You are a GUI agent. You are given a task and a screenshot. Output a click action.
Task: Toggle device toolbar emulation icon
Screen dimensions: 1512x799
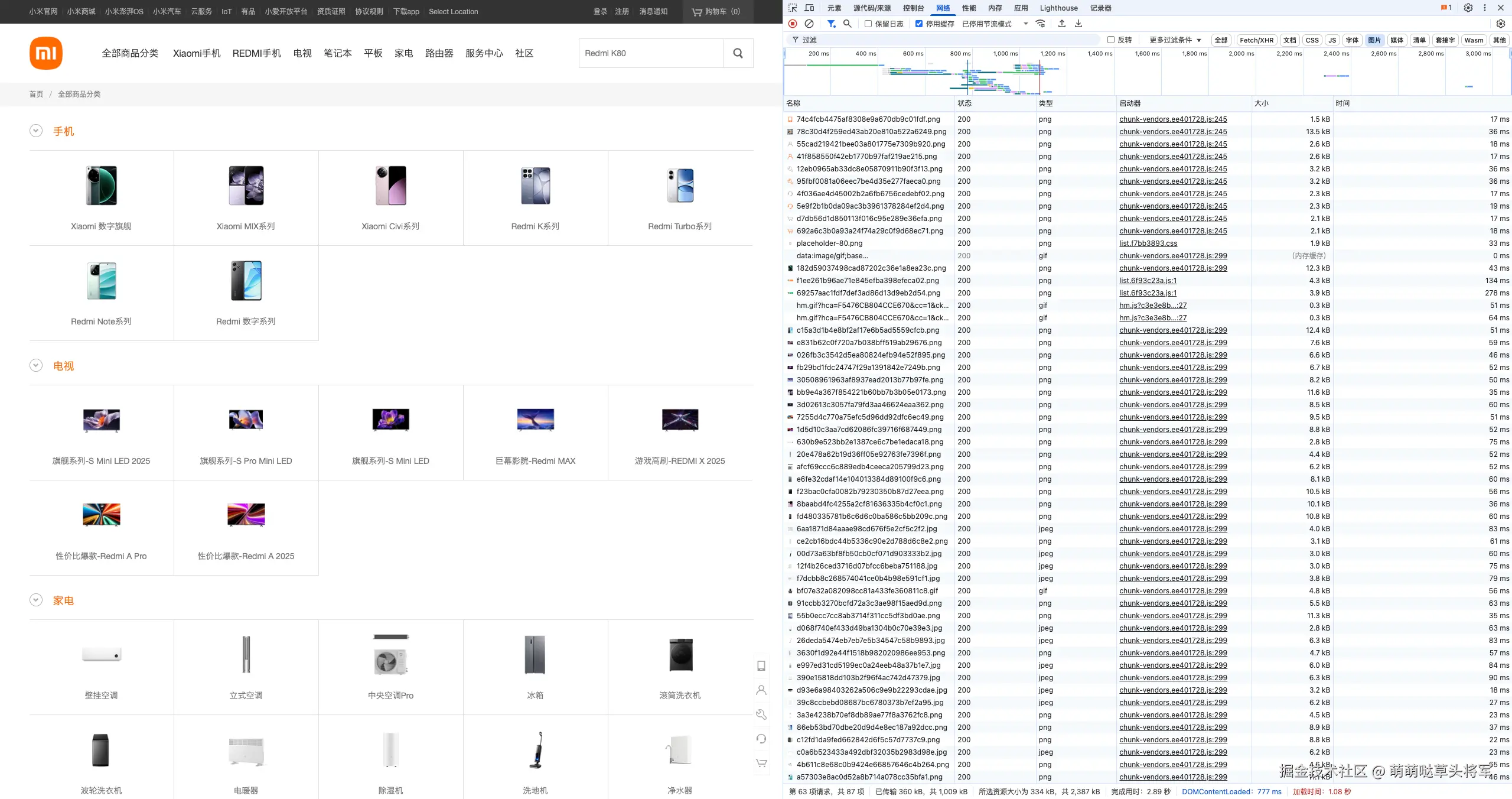coord(809,8)
